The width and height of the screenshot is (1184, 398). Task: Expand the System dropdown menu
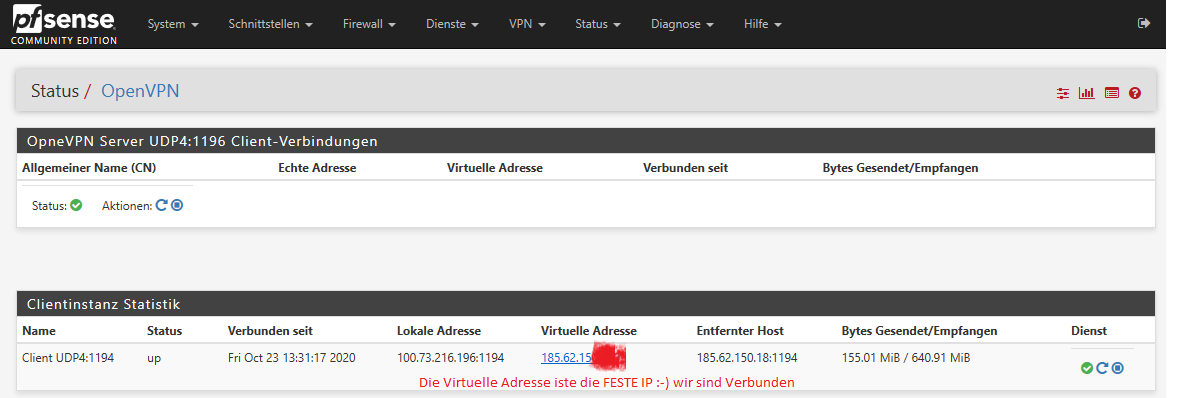point(173,24)
